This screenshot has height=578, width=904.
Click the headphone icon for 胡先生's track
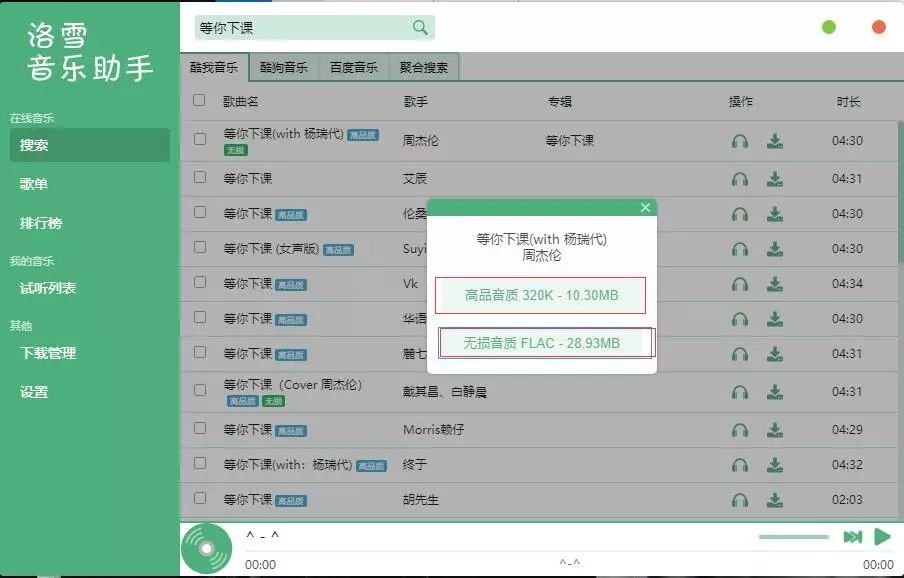[x=740, y=499]
